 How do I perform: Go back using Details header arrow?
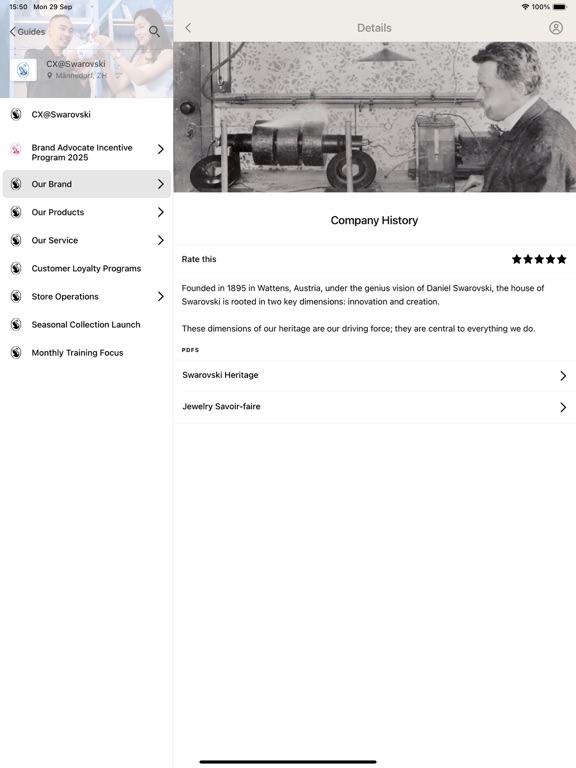tap(188, 28)
